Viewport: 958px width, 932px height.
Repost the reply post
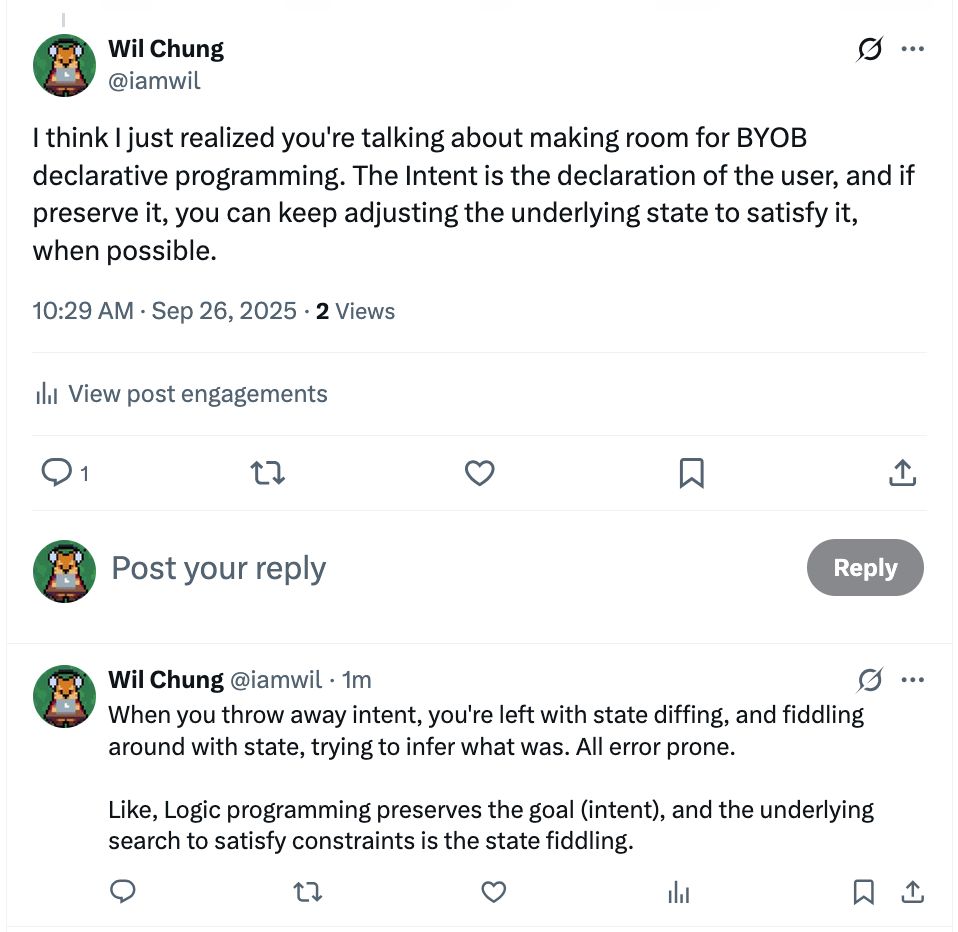(308, 891)
